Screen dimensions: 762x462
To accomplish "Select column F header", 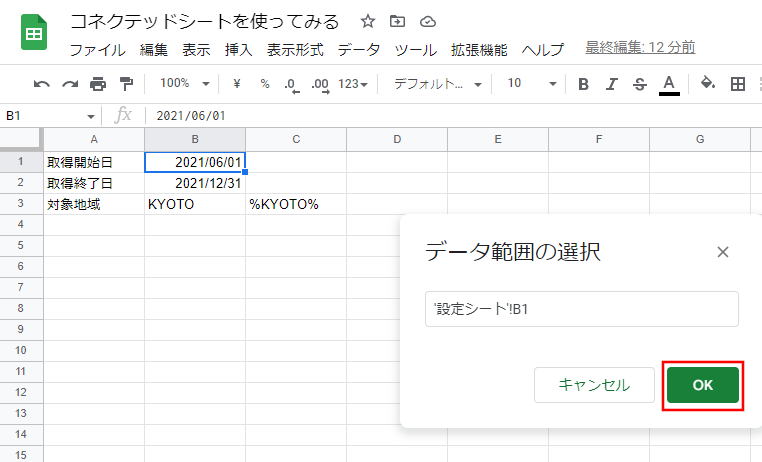I will (x=599, y=139).
